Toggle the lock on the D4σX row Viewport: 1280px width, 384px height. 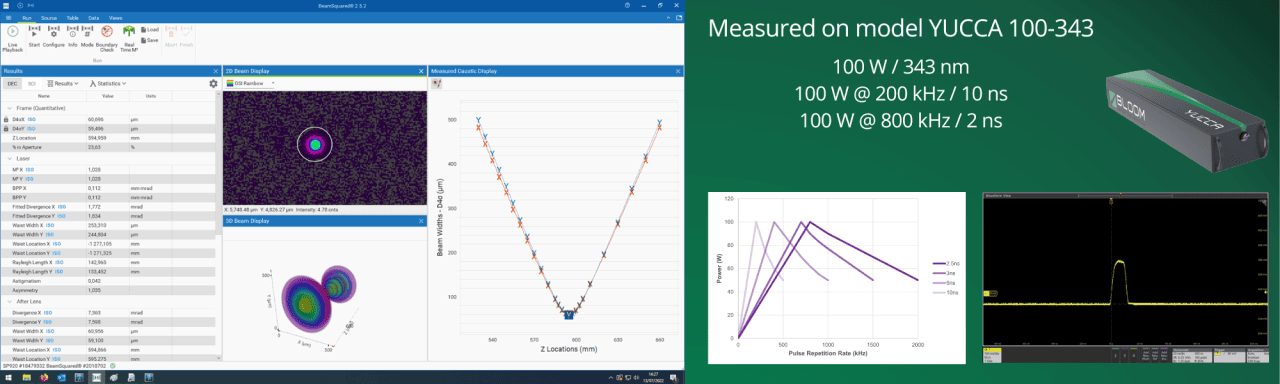pyautogui.click(x=6, y=119)
